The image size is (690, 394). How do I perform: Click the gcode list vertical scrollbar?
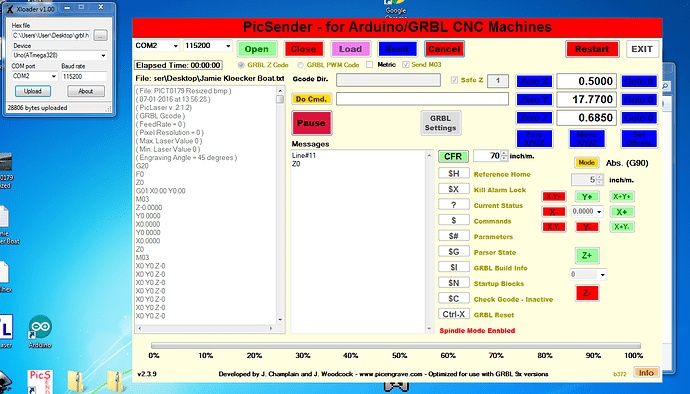click(280, 205)
